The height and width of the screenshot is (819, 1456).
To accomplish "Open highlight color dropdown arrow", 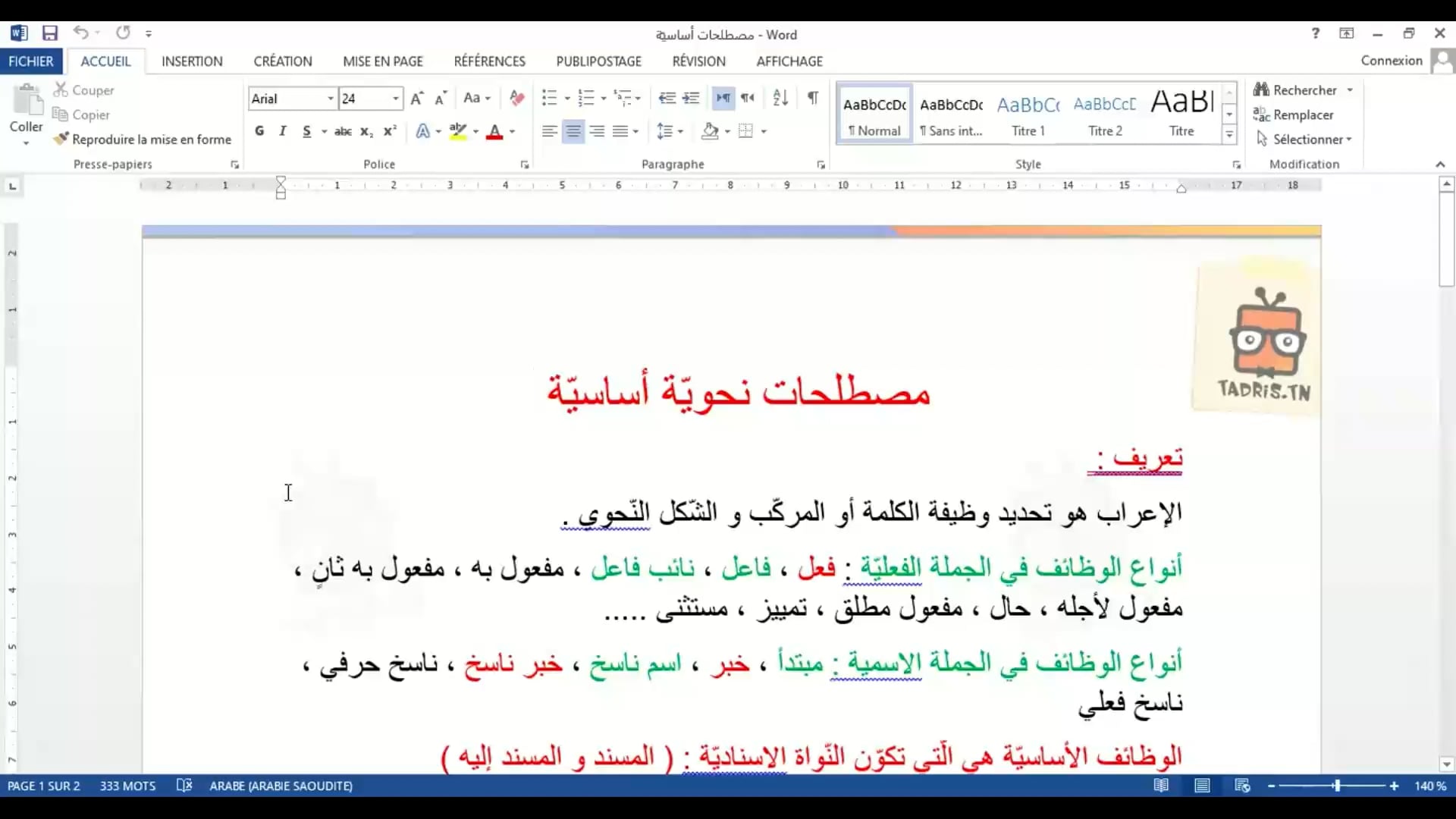I will click(x=476, y=132).
